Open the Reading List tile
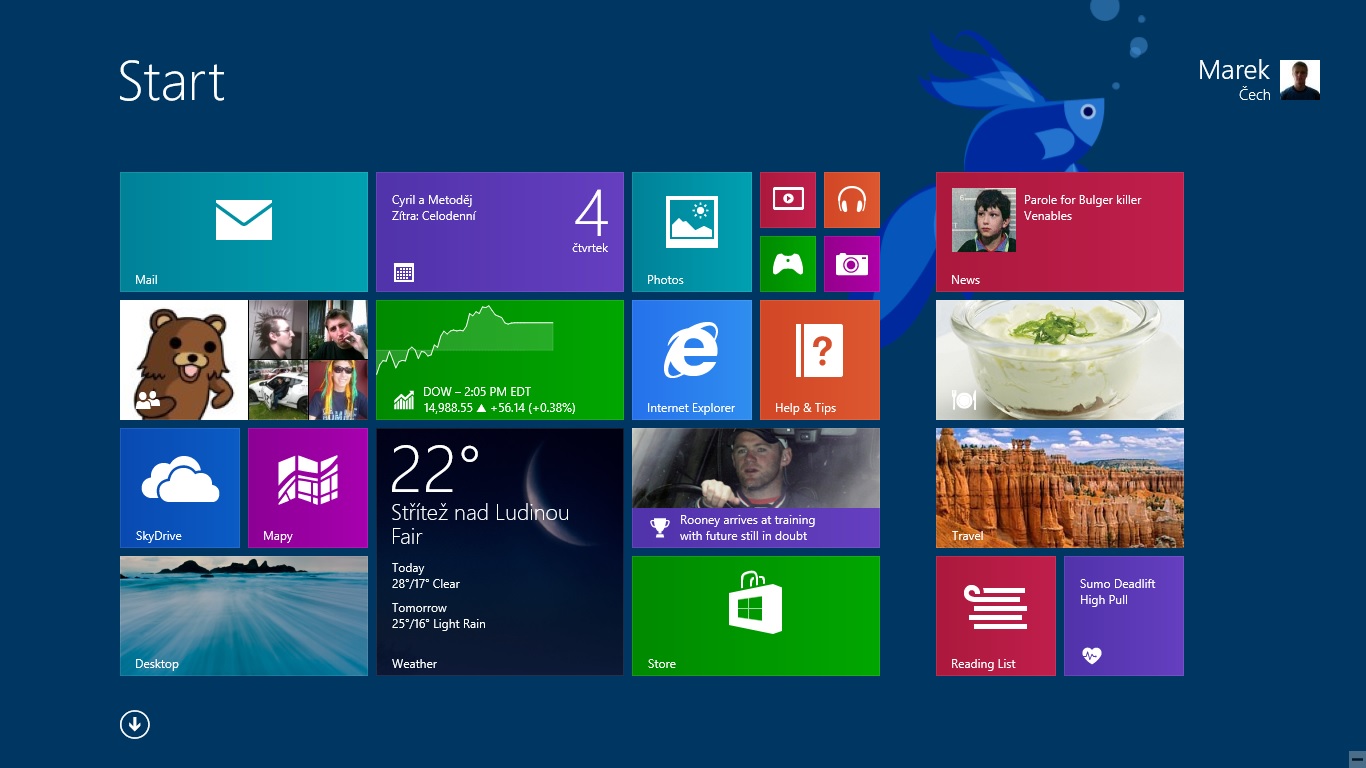Screen dimensions: 1366x768 click(996, 616)
